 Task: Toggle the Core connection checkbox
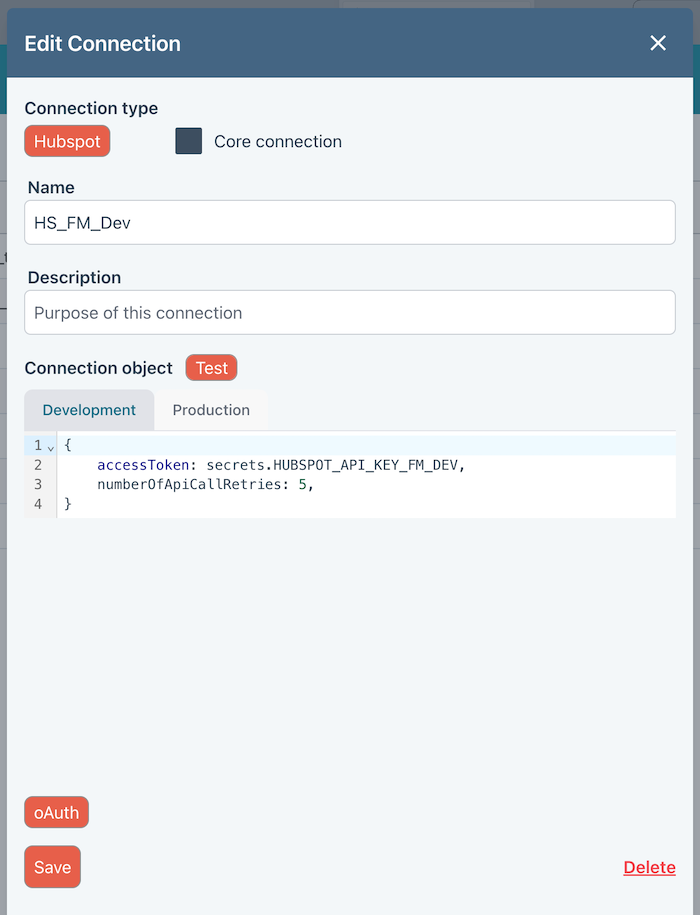coord(188,141)
